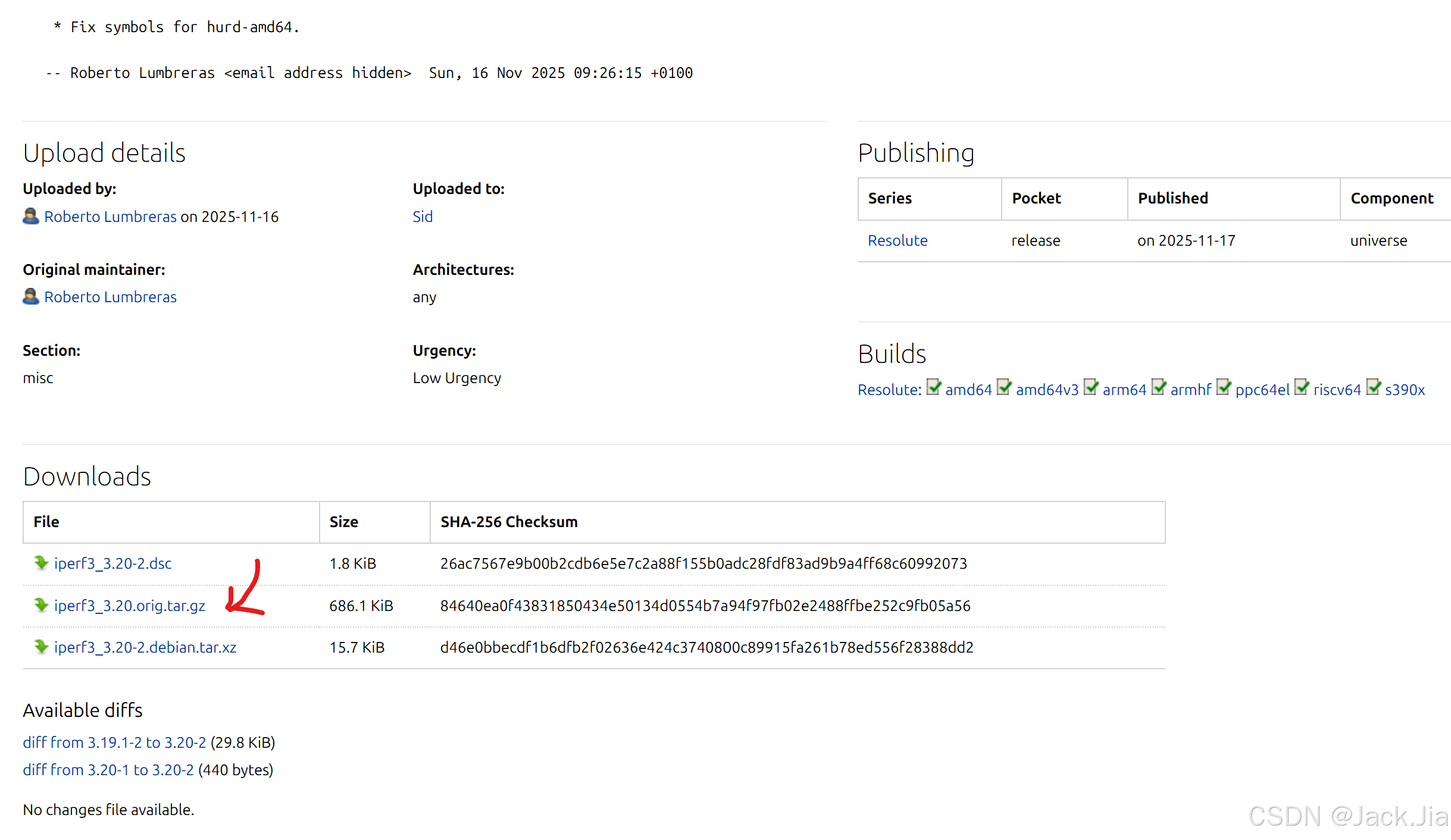This screenshot has width=1451, height=840.
Task: Open Roberto Lumbreras uploader profile link
Action: pos(110,217)
